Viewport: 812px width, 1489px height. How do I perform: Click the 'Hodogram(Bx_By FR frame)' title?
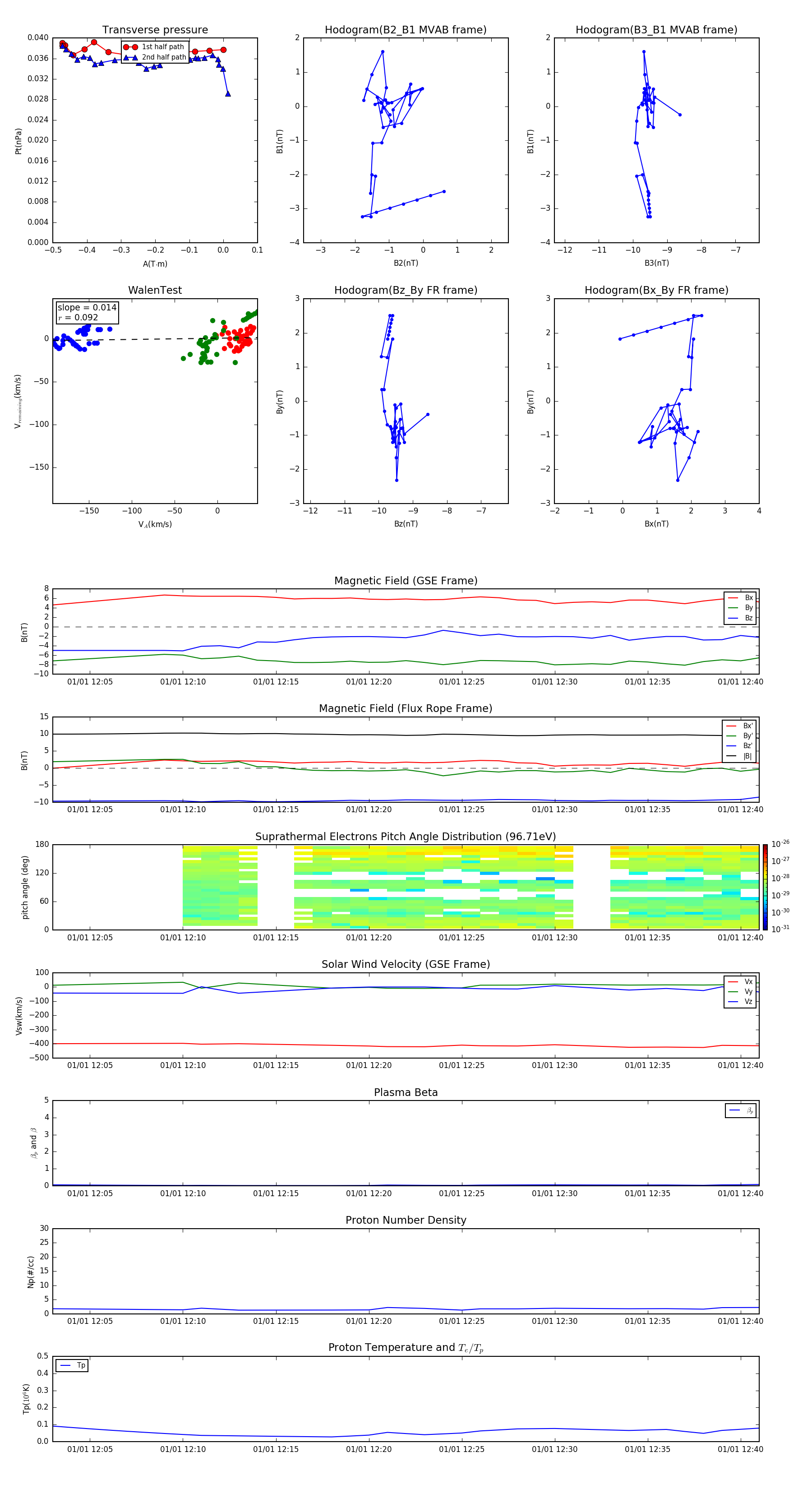pos(656,290)
